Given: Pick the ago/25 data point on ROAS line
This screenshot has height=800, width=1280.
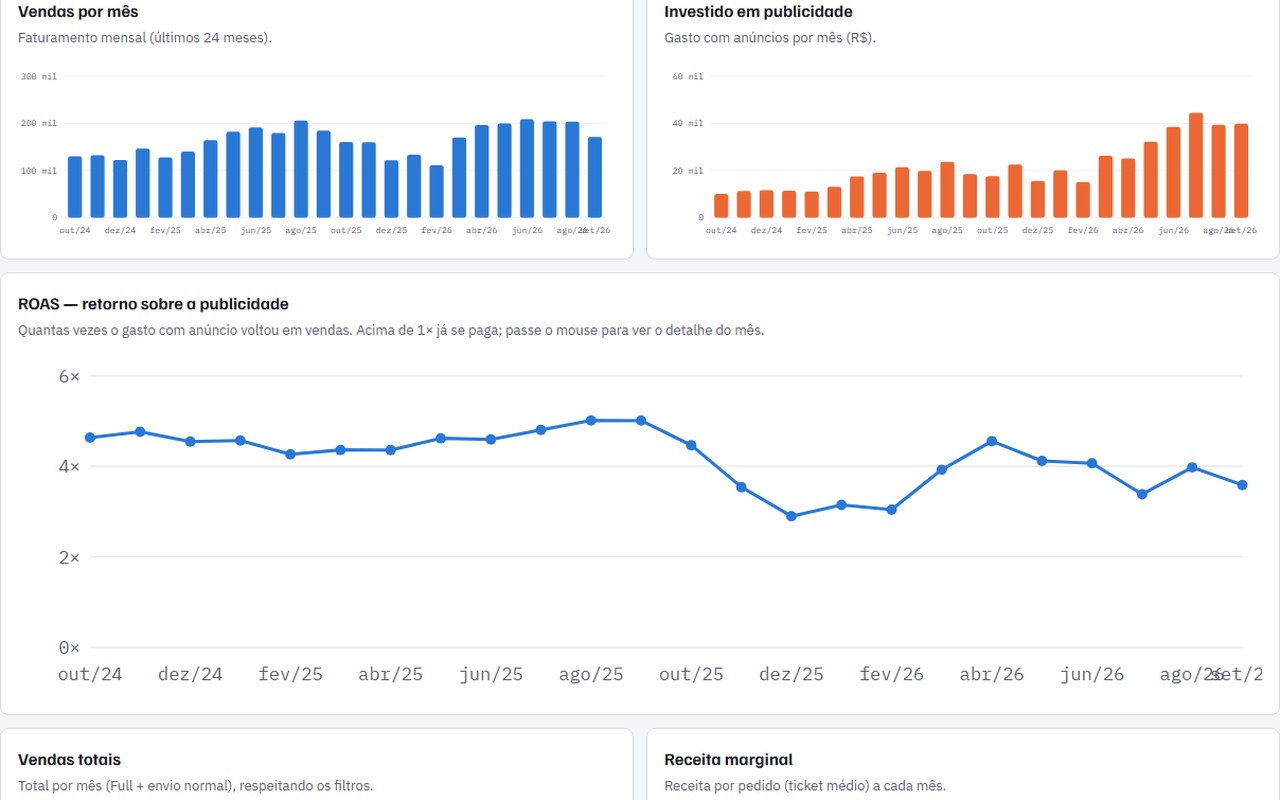Looking at the screenshot, I should pyautogui.click(x=591, y=420).
